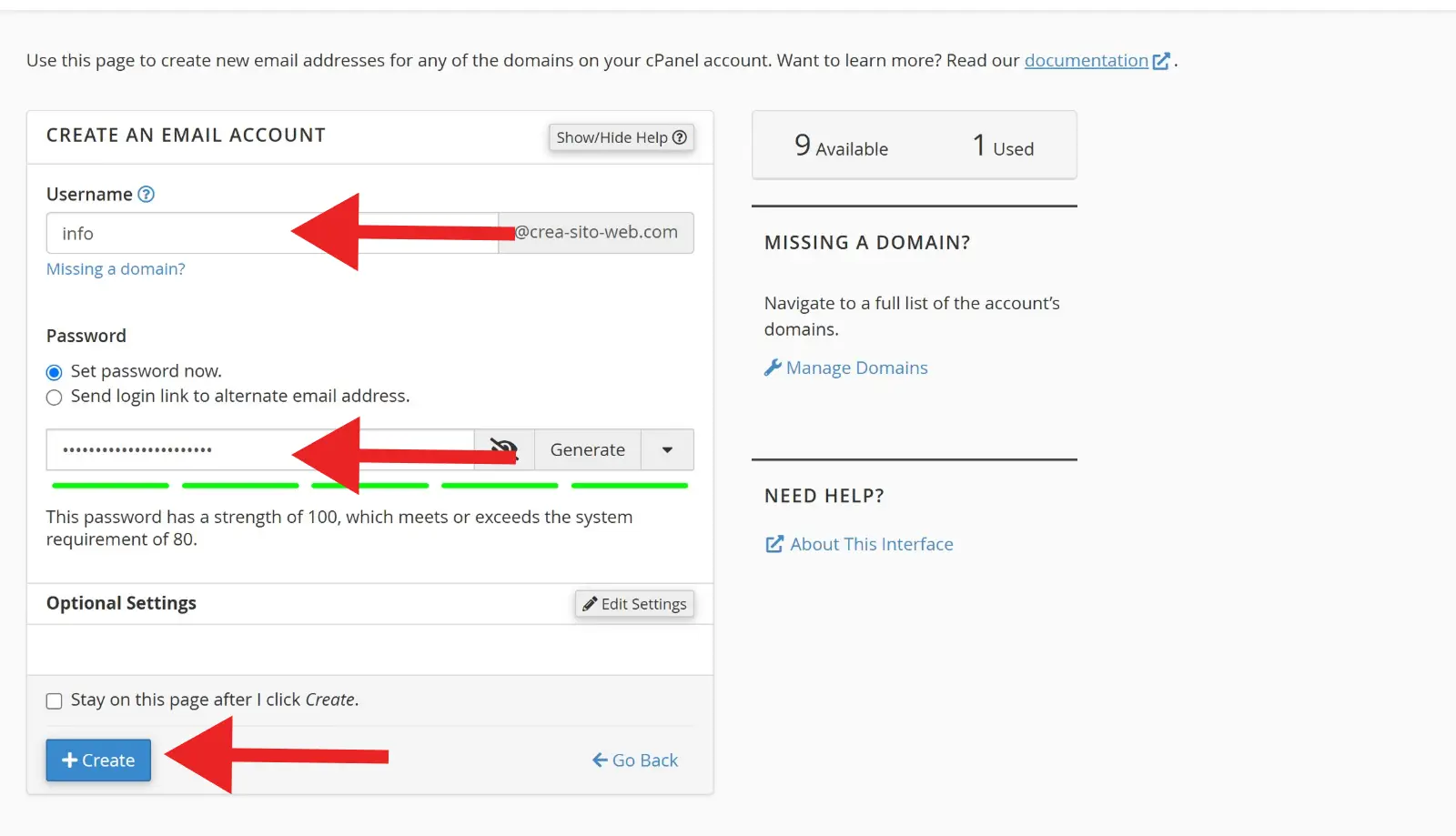1456x836 pixels.
Task: Open the Generate password options dropdown arrow
Action: 667,449
